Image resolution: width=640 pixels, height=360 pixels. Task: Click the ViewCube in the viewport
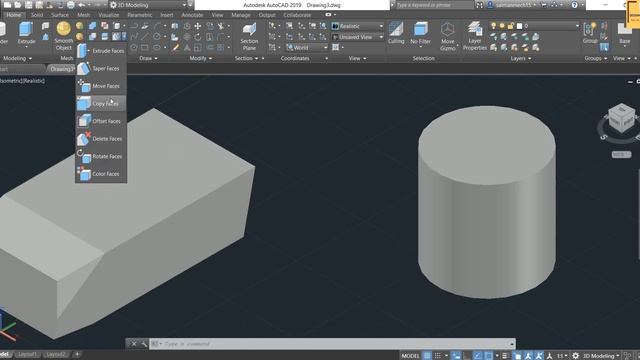coord(622,118)
